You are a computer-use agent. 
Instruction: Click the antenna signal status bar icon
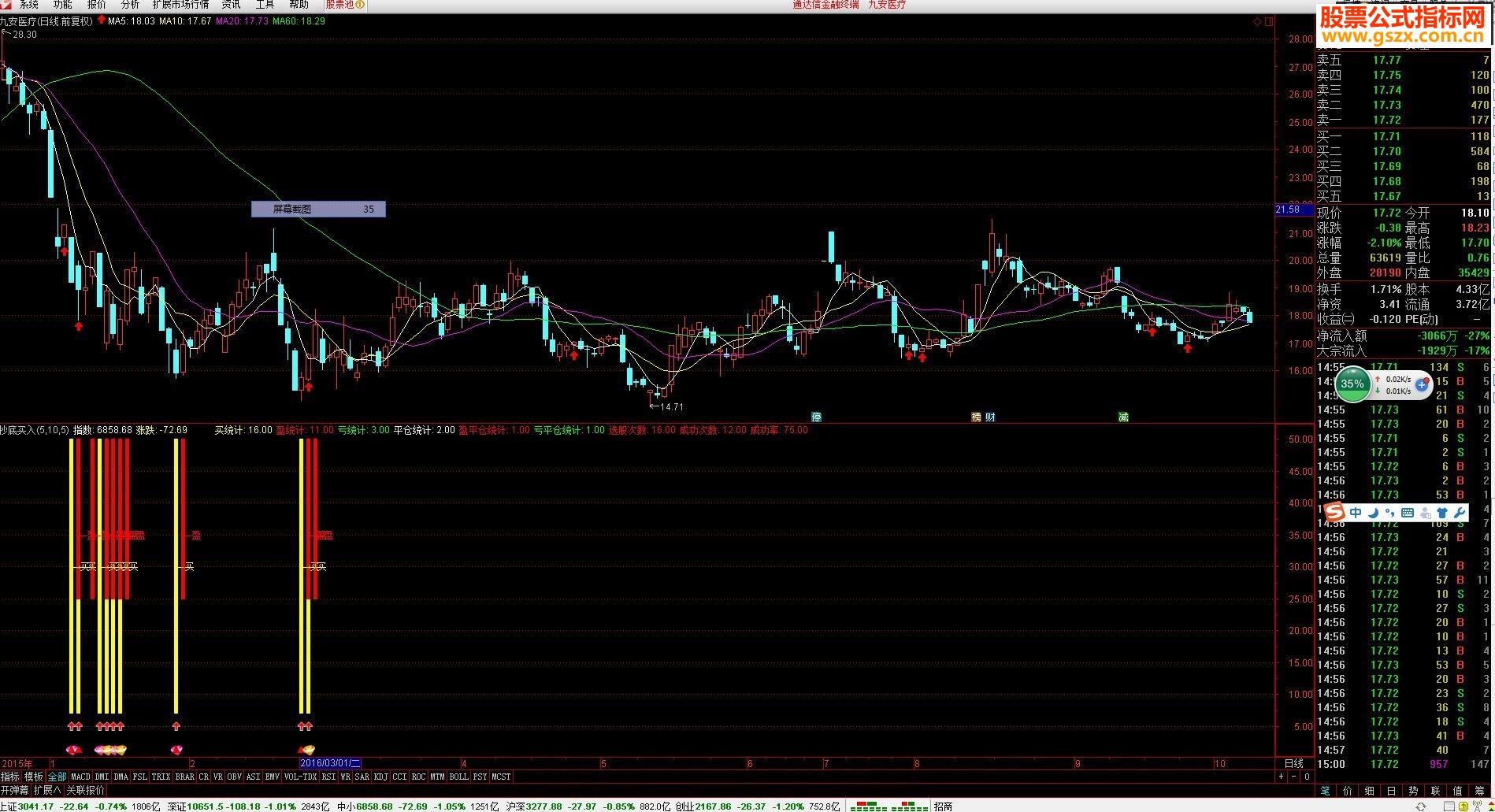coord(1477,806)
